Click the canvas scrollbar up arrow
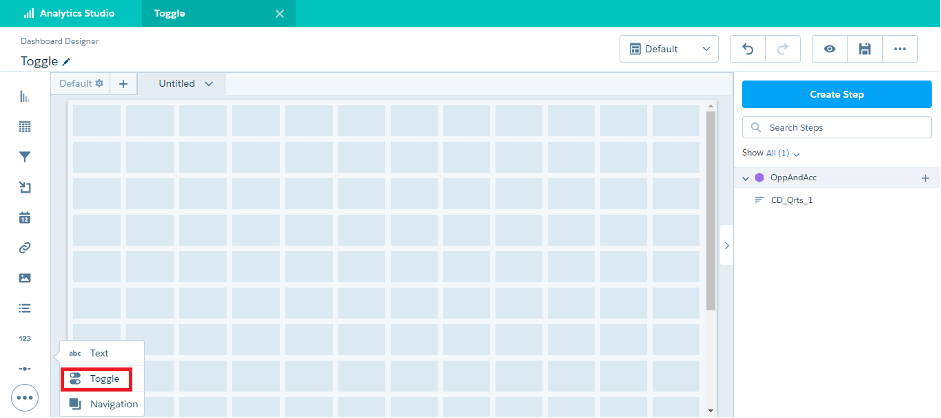Viewport: 941px width, 418px height. coord(711,106)
